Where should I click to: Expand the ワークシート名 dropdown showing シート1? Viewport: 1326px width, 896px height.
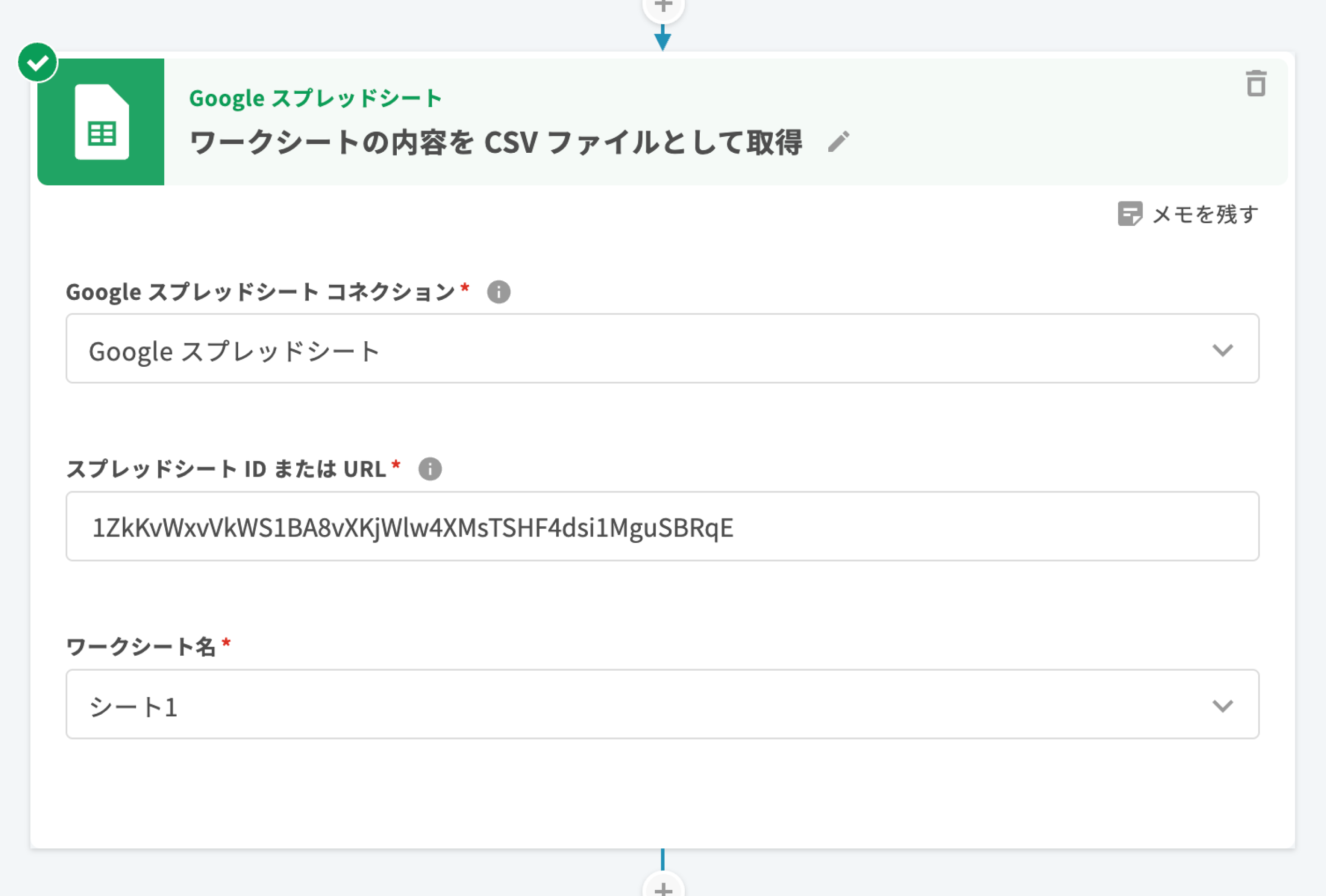628,704
